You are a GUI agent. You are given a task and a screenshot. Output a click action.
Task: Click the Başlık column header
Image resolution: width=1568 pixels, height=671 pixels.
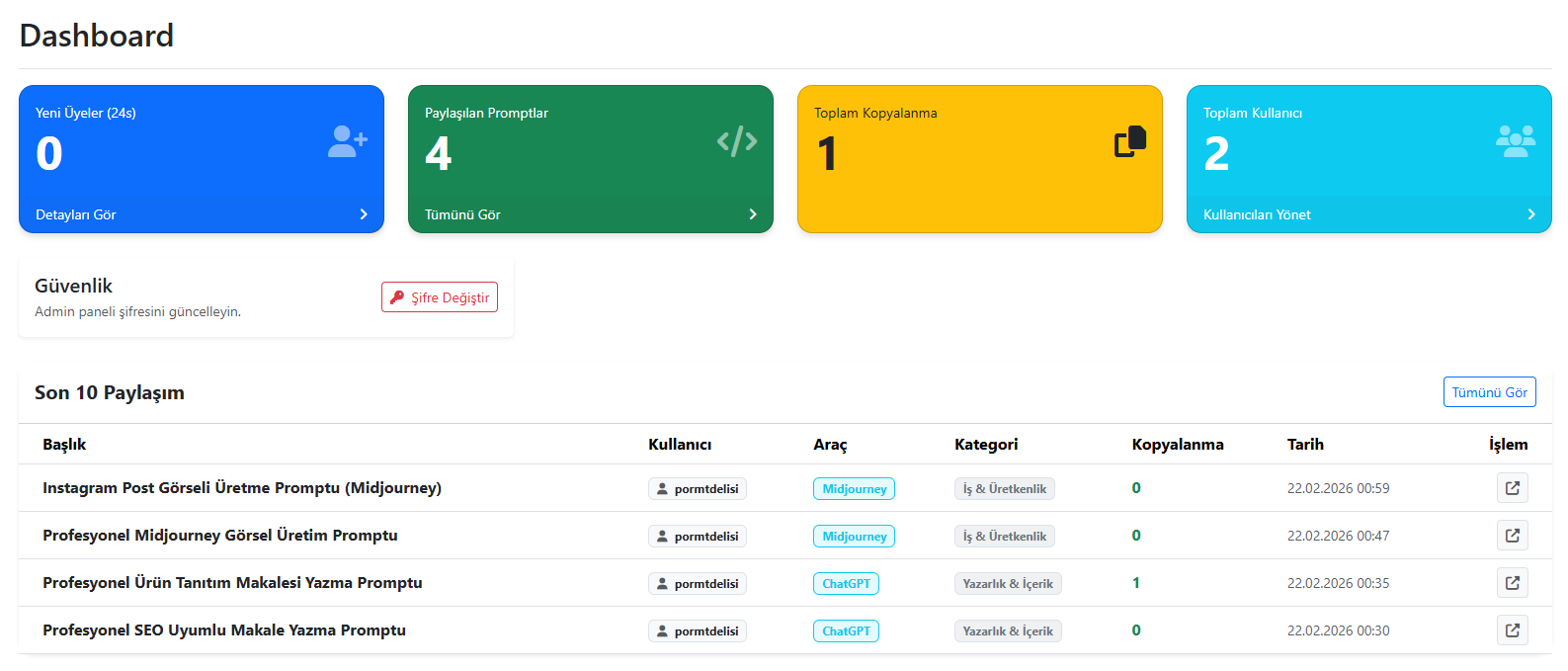tap(64, 445)
